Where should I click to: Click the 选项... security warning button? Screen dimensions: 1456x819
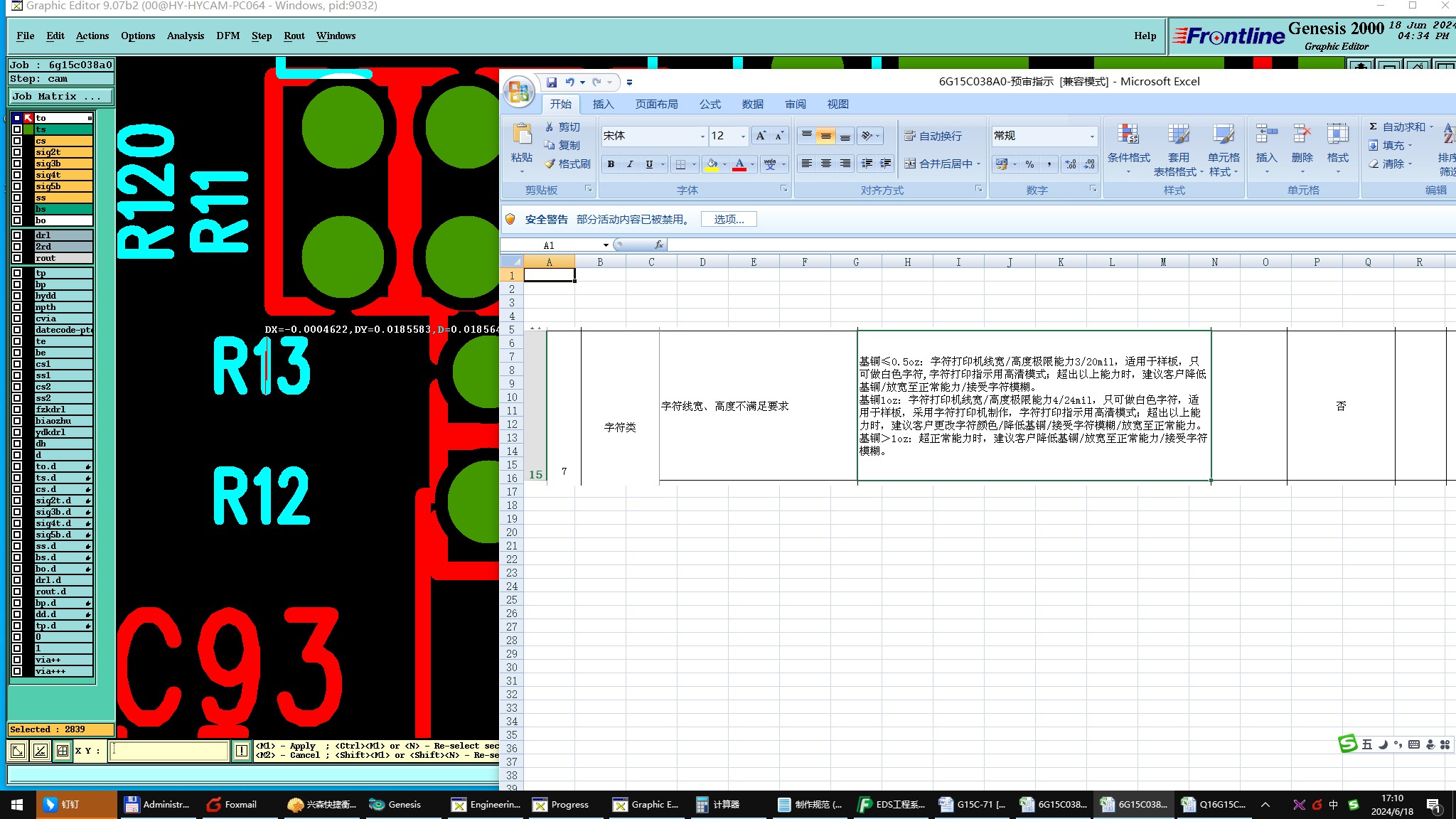pyautogui.click(x=729, y=220)
